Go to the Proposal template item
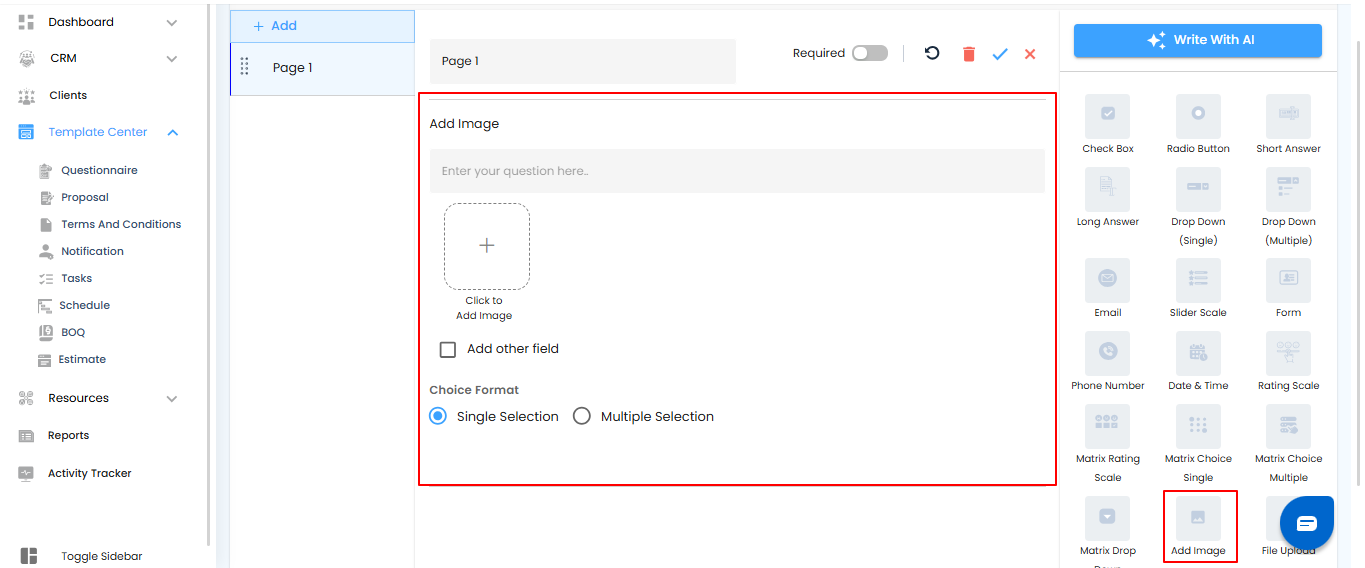The height and width of the screenshot is (568, 1365). (84, 197)
